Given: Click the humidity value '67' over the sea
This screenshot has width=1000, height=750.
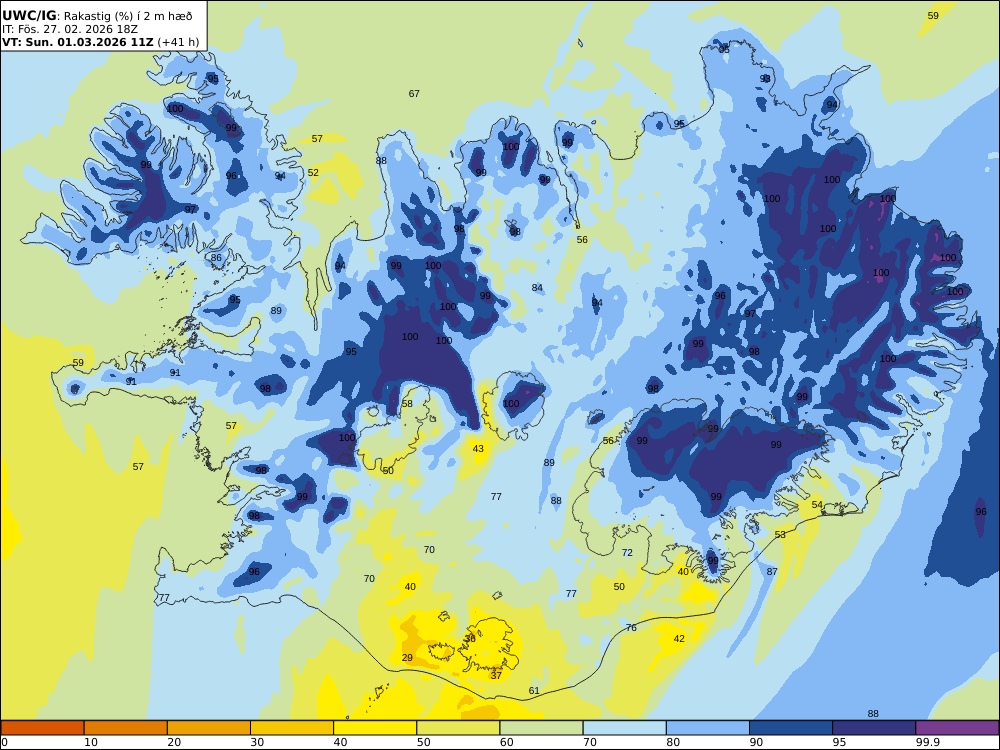Looking at the screenshot, I should 414,94.
